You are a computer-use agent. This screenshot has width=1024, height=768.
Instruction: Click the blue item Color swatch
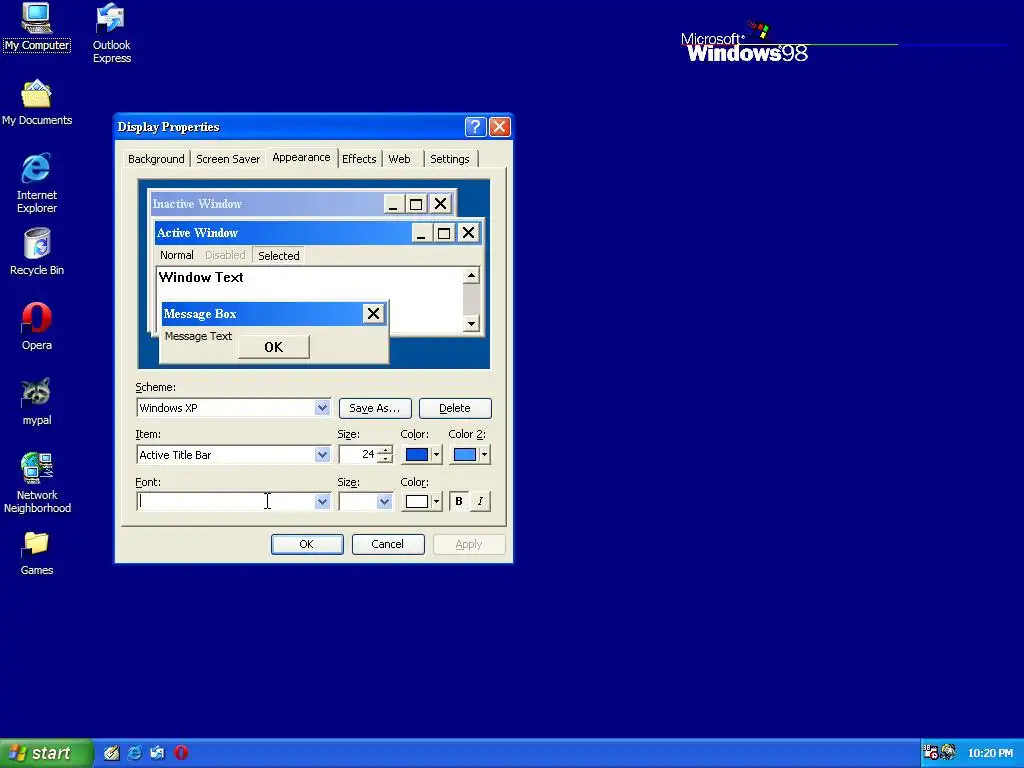point(417,455)
